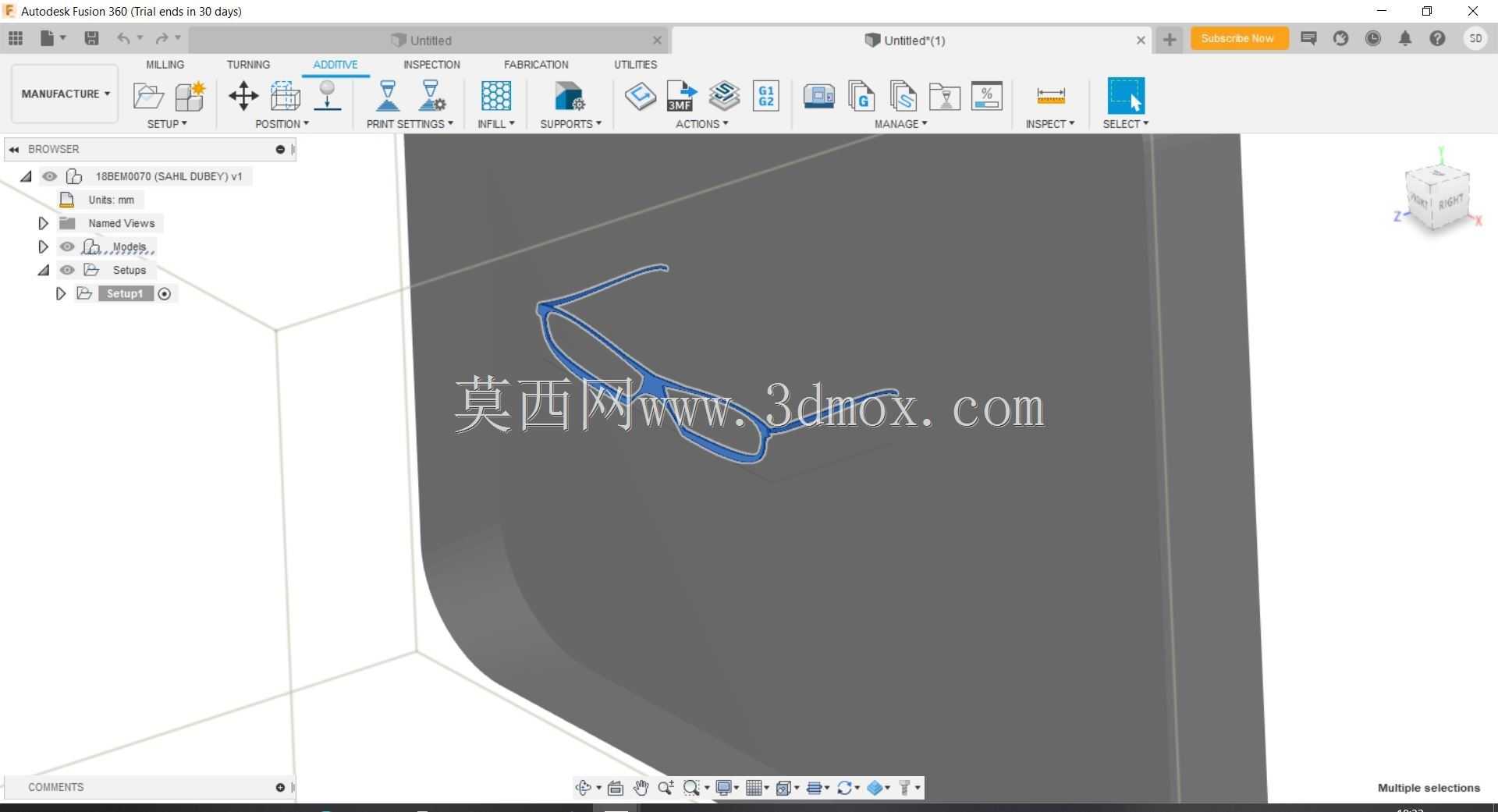Image resolution: width=1498 pixels, height=812 pixels.
Task: Open the Job Status clock icon
Action: [x=1373, y=38]
